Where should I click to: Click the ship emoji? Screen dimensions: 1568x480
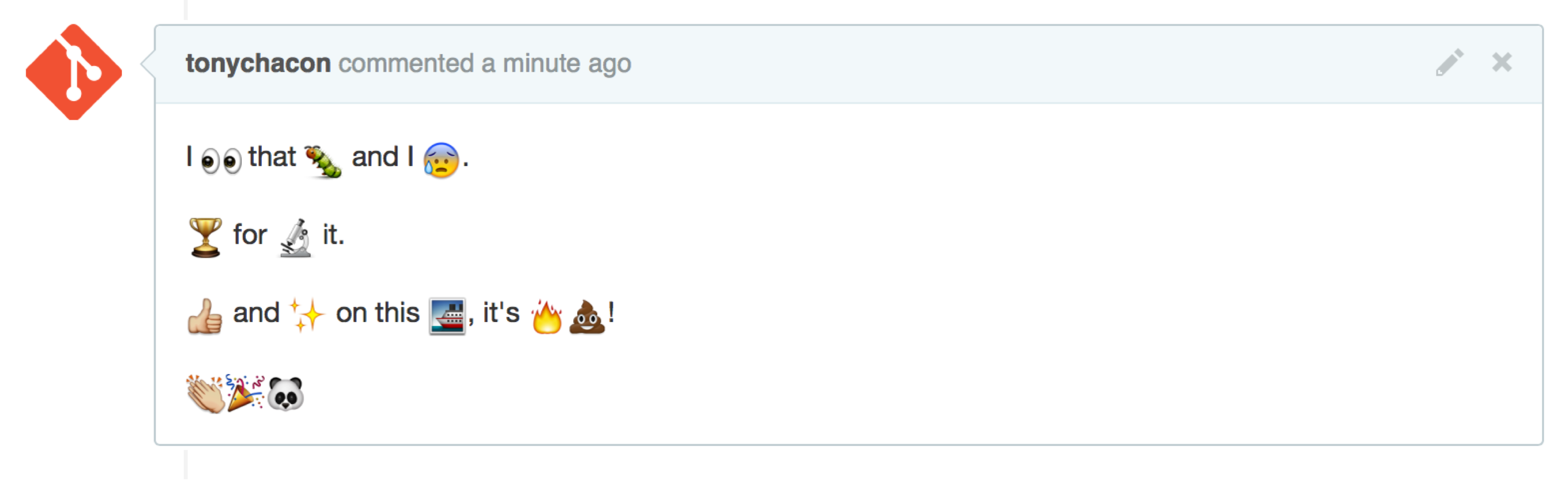(447, 316)
